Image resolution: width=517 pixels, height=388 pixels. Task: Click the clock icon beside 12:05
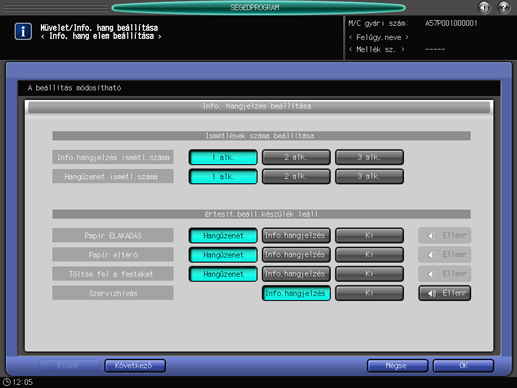[6, 382]
